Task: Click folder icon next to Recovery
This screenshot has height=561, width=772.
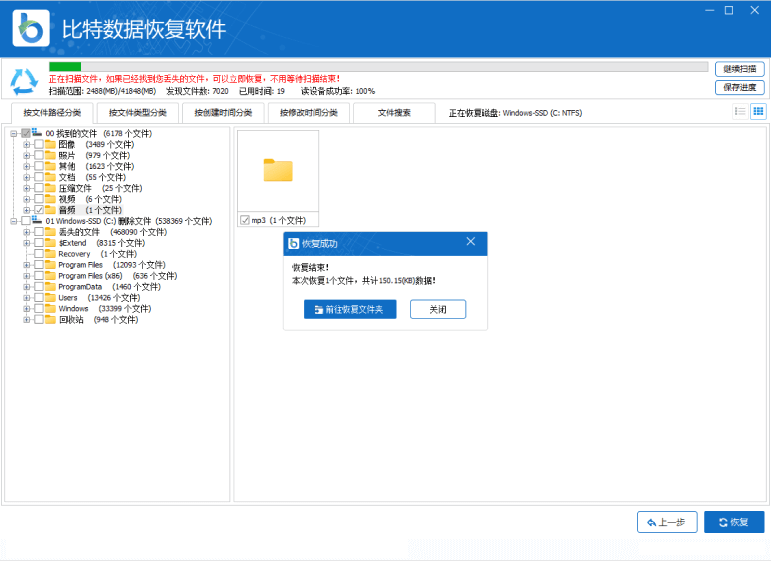Action: click(x=50, y=254)
